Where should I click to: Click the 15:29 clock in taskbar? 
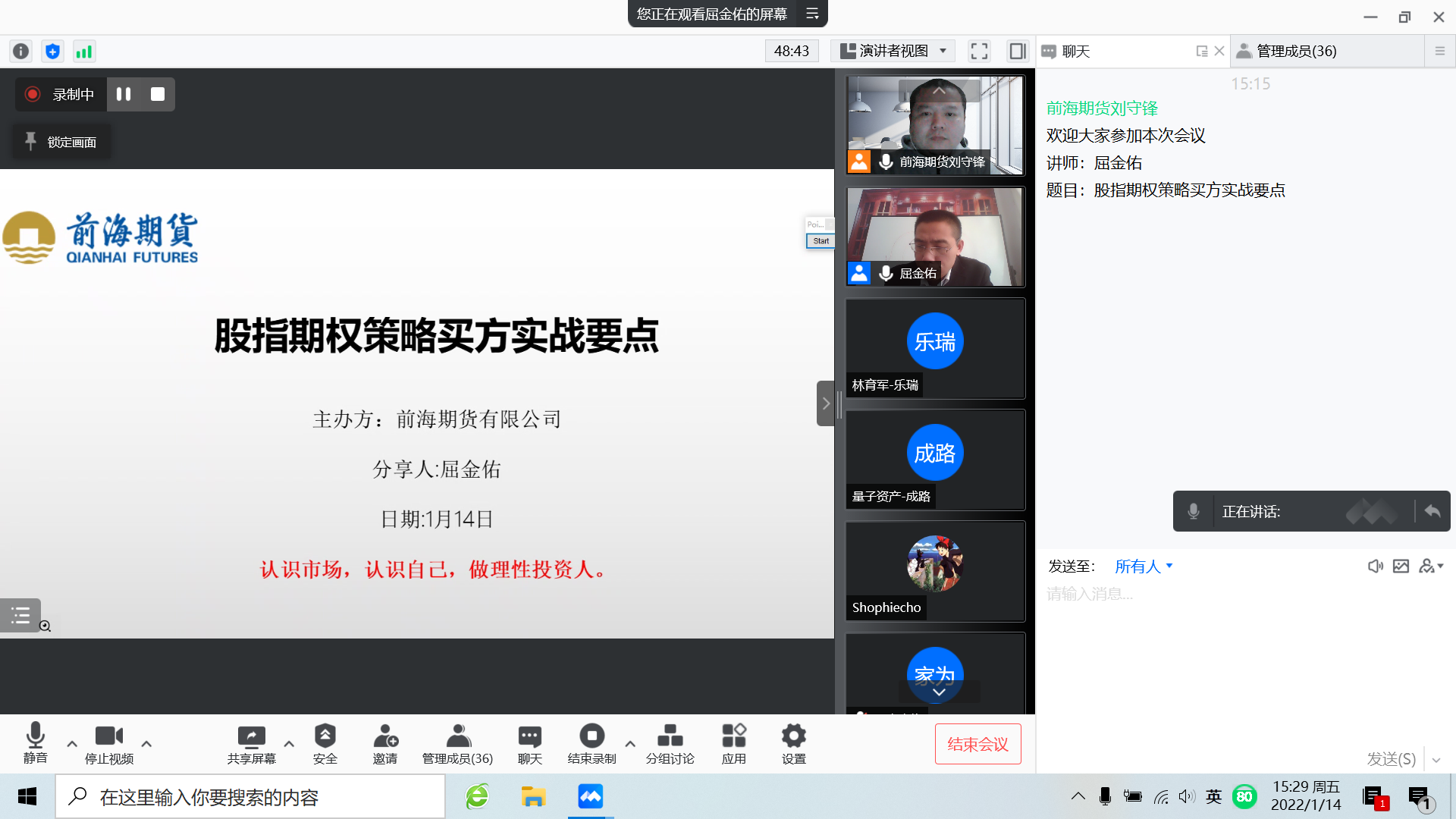pos(1306,796)
